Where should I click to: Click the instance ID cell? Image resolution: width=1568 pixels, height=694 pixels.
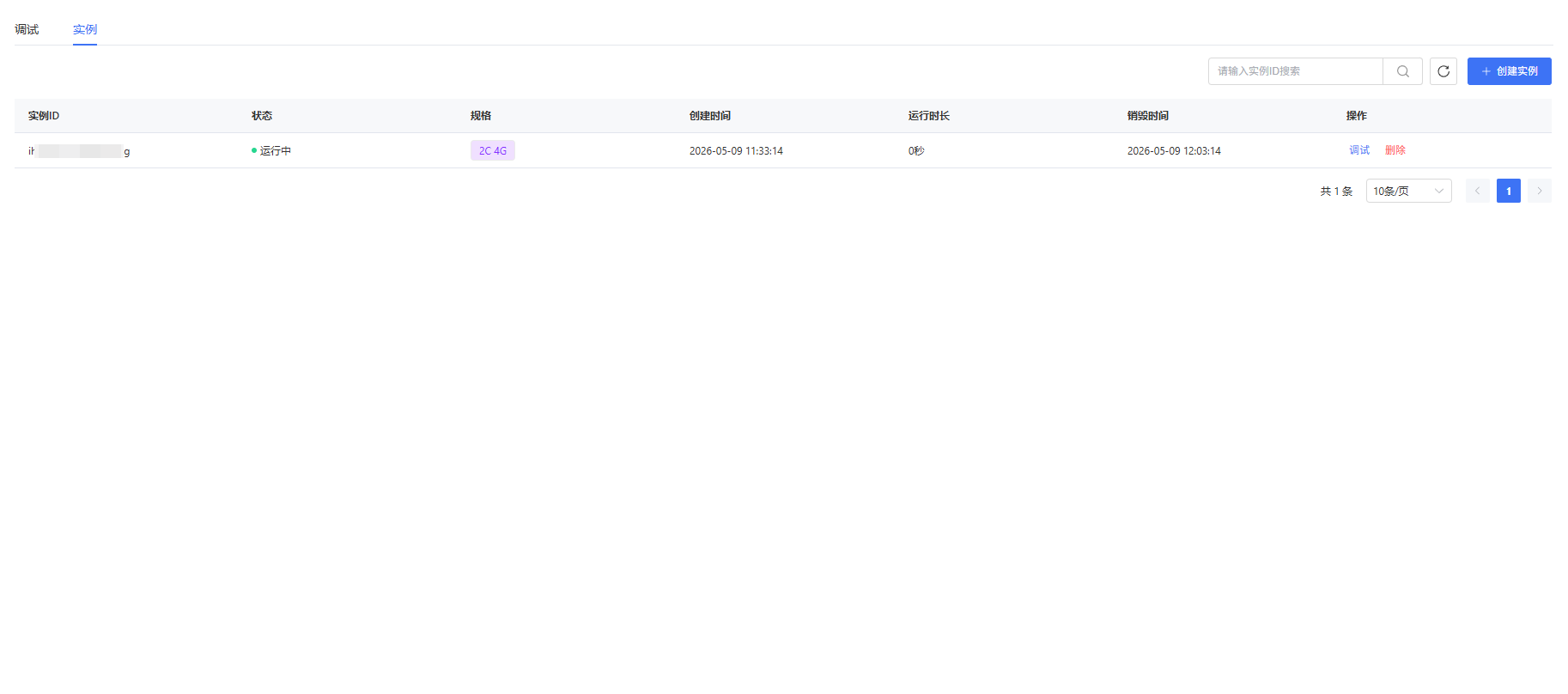point(79,151)
